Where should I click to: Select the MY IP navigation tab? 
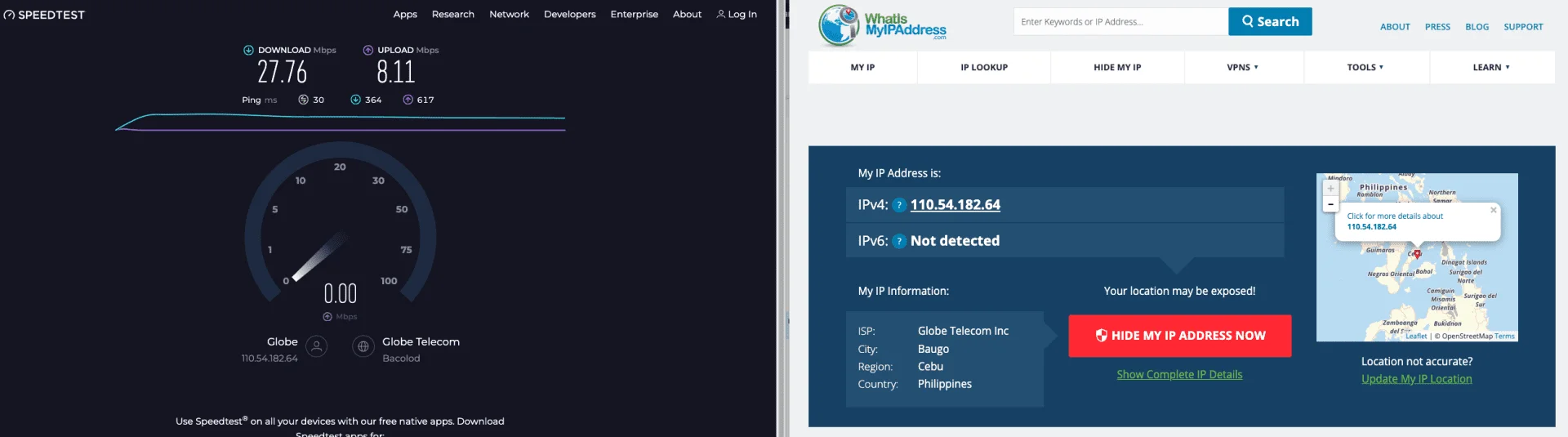pyautogui.click(x=862, y=67)
